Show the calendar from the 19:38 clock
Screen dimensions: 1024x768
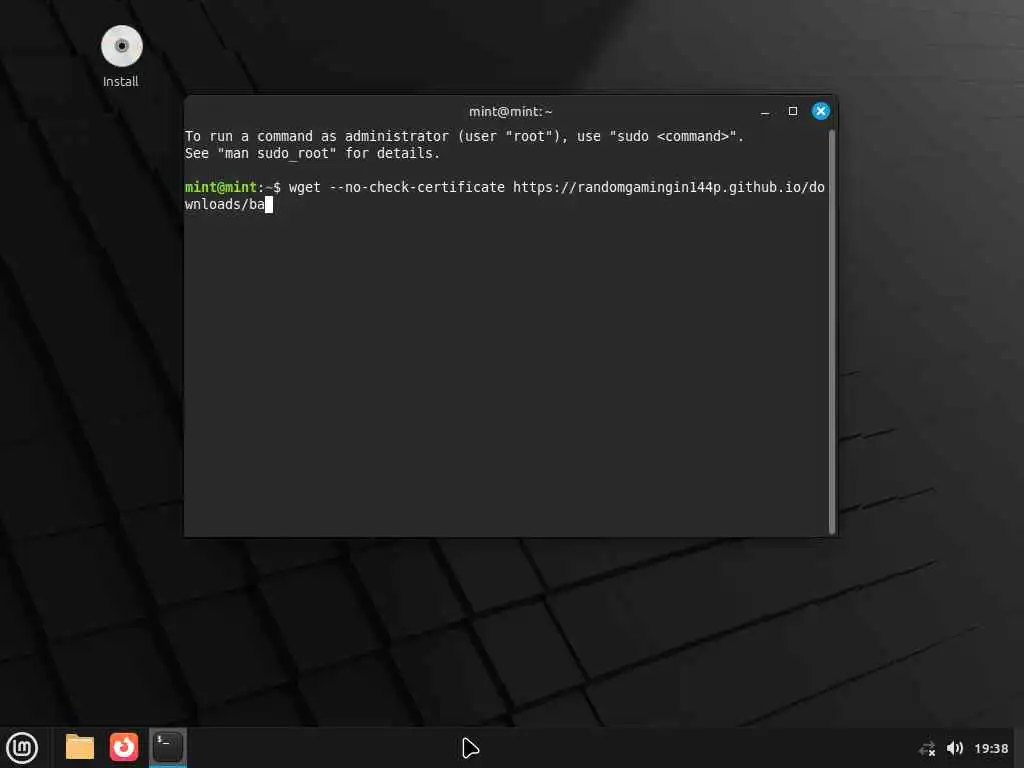pos(991,748)
